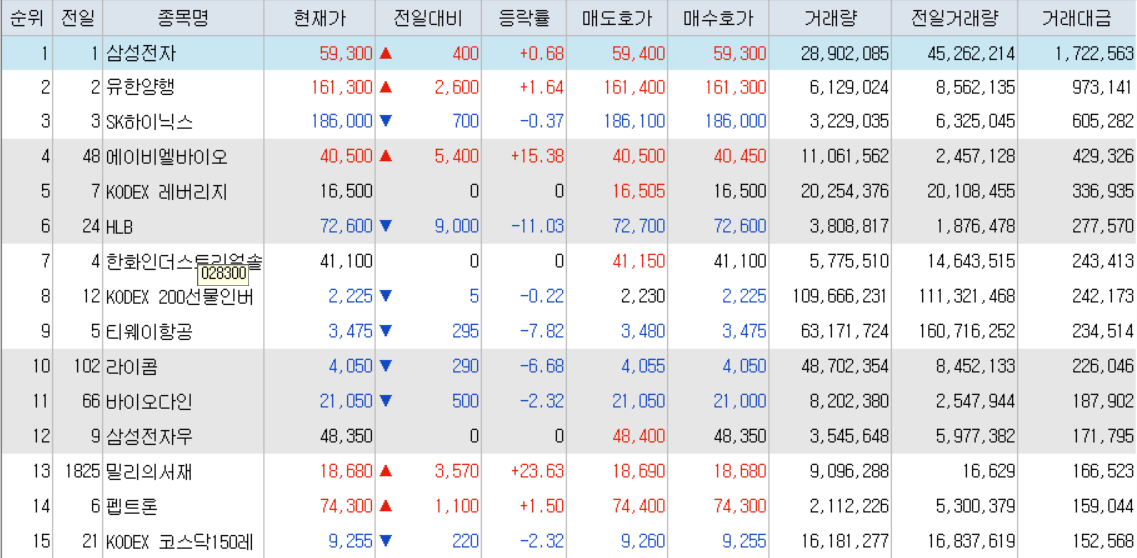Select the 펩트론 stock name

click(131, 507)
